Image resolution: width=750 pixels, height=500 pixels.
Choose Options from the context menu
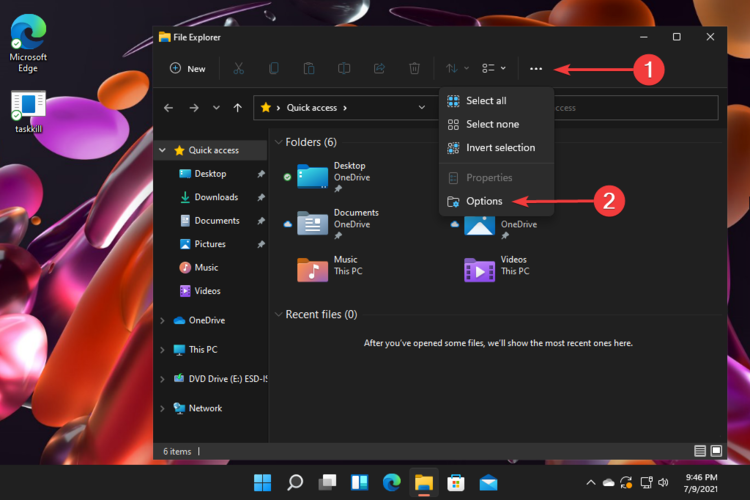tap(484, 201)
